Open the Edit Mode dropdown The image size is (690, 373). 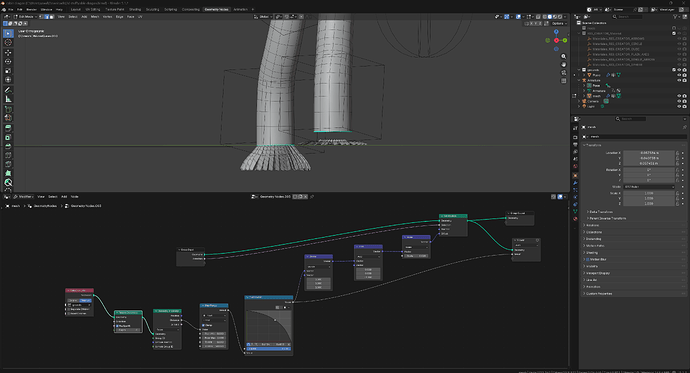coord(26,17)
